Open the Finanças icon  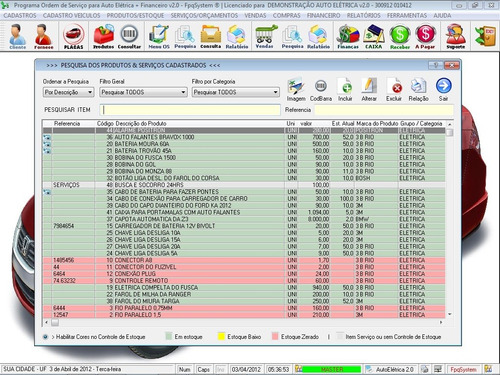348,36
